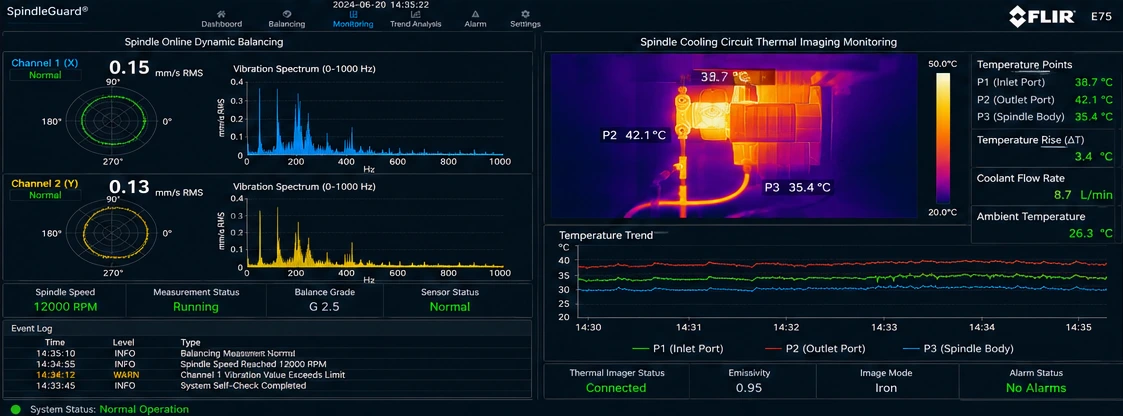Open the Alarm bell section
The image size is (1123, 416).
pyautogui.click(x=476, y=19)
